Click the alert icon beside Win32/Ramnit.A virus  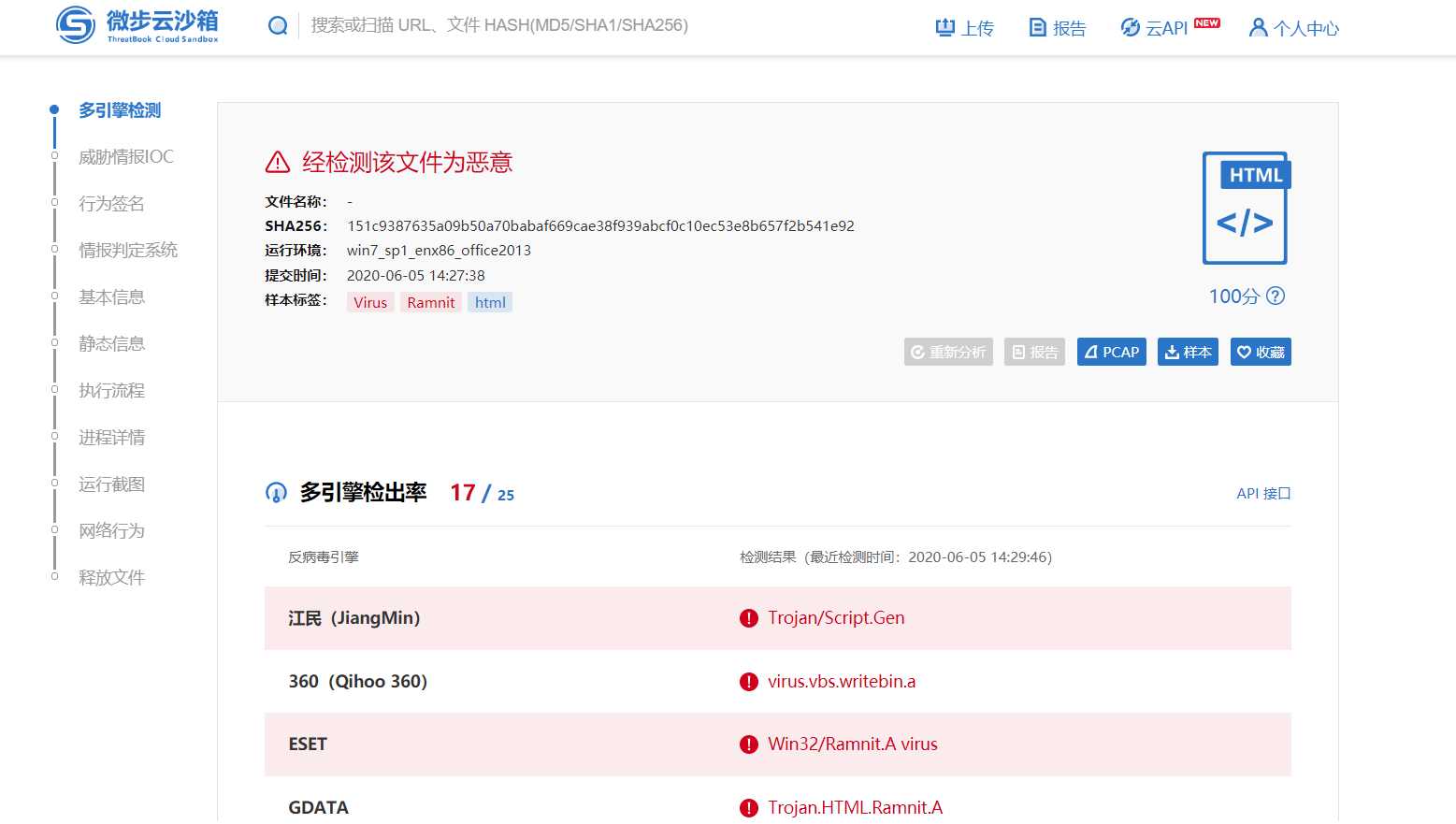tap(749, 744)
